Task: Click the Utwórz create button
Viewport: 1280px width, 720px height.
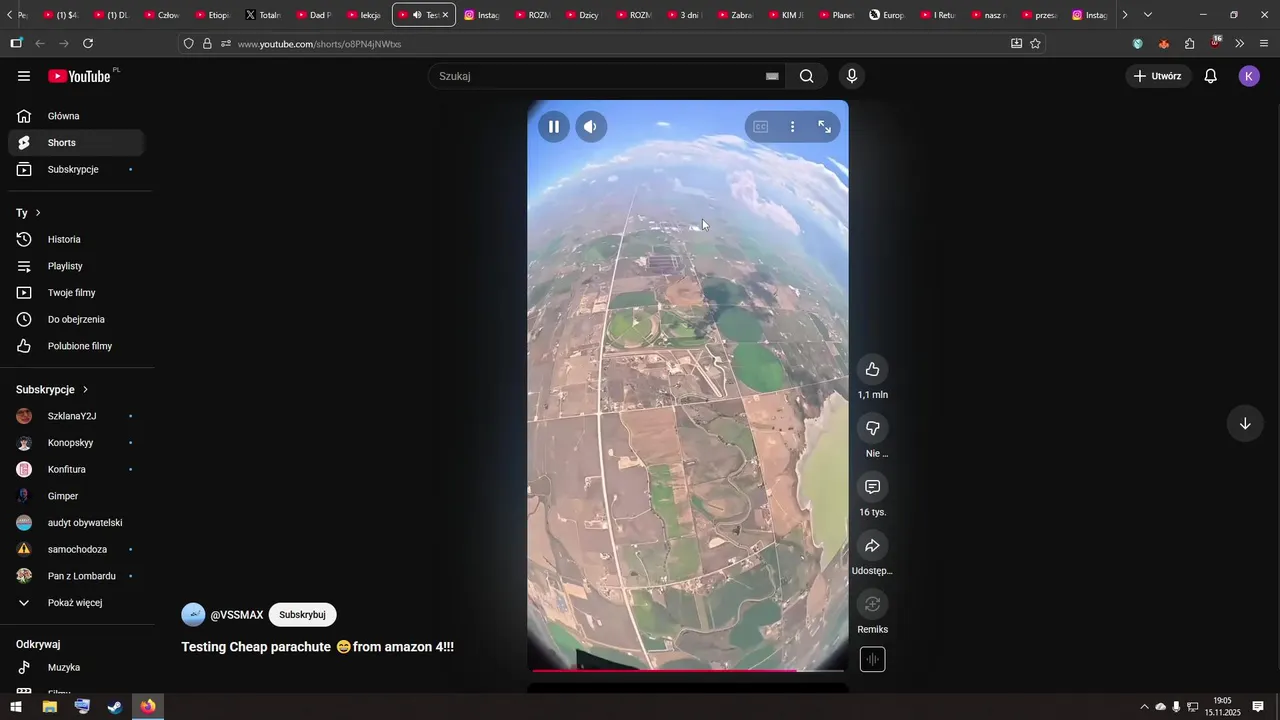Action: point(1158,76)
